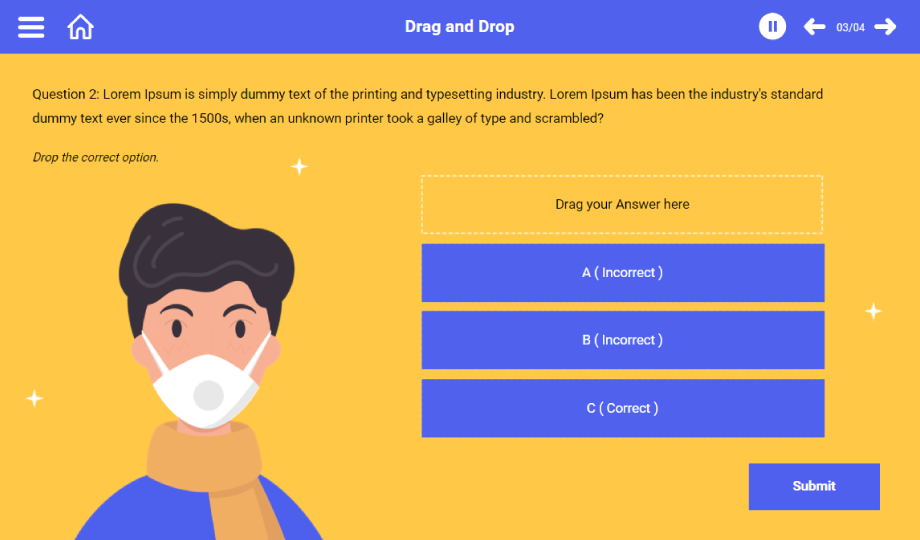Select option A ( Incorrect )
The height and width of the screenshot is (540, 920).
tap(623, 273)
